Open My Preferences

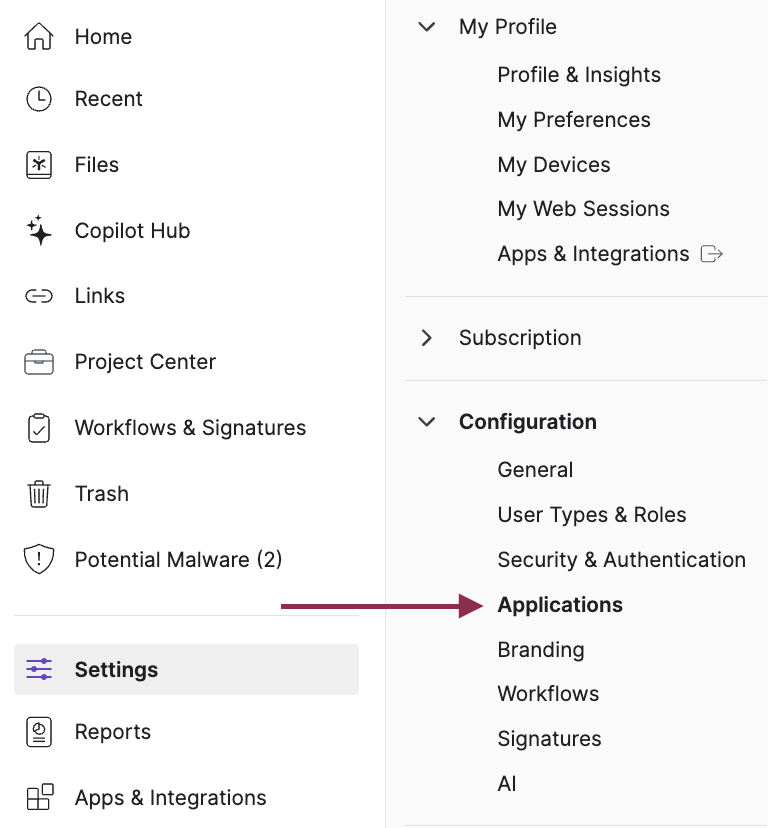(x=573, y=119)
